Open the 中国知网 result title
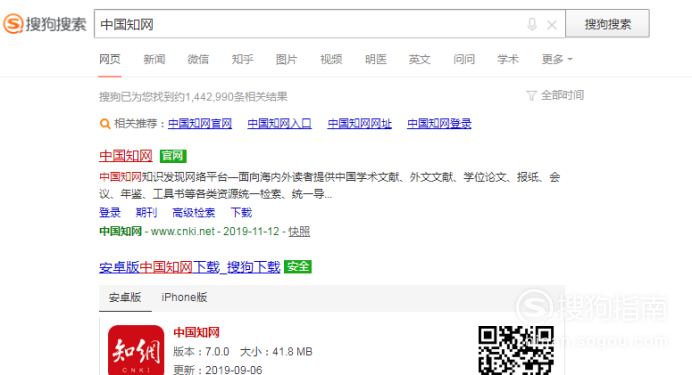 click(x=126, y=156)
